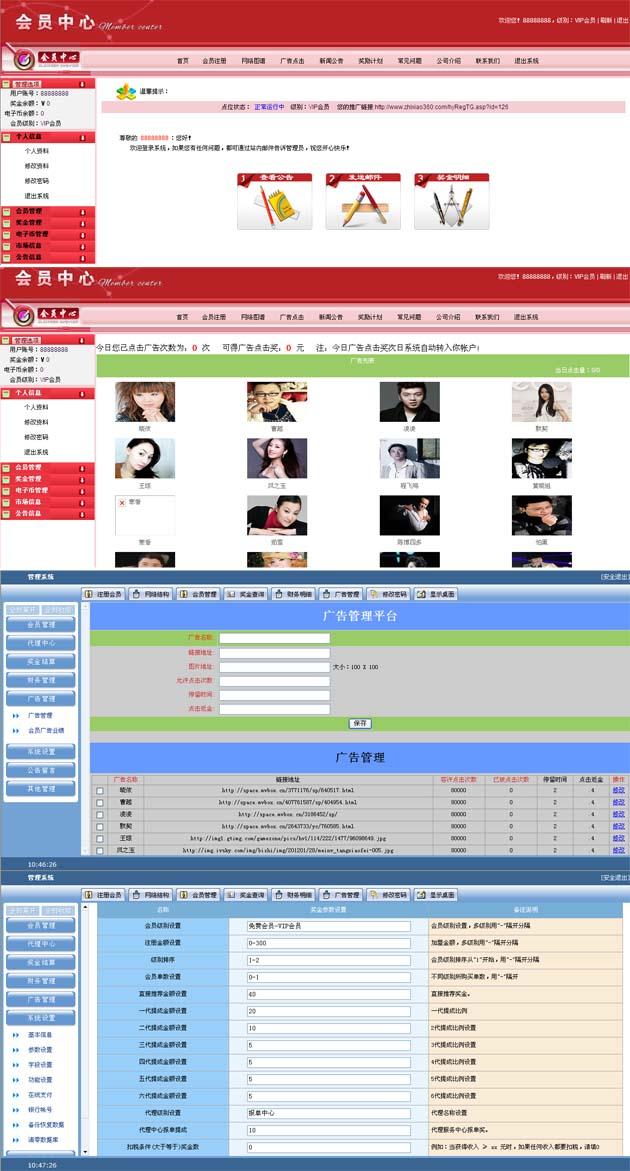Image resolution: width=630 pixels, height=1171 pixels.
Task: Expand 会员管理 section in the top red sidebar
Action: pos(48,211)
